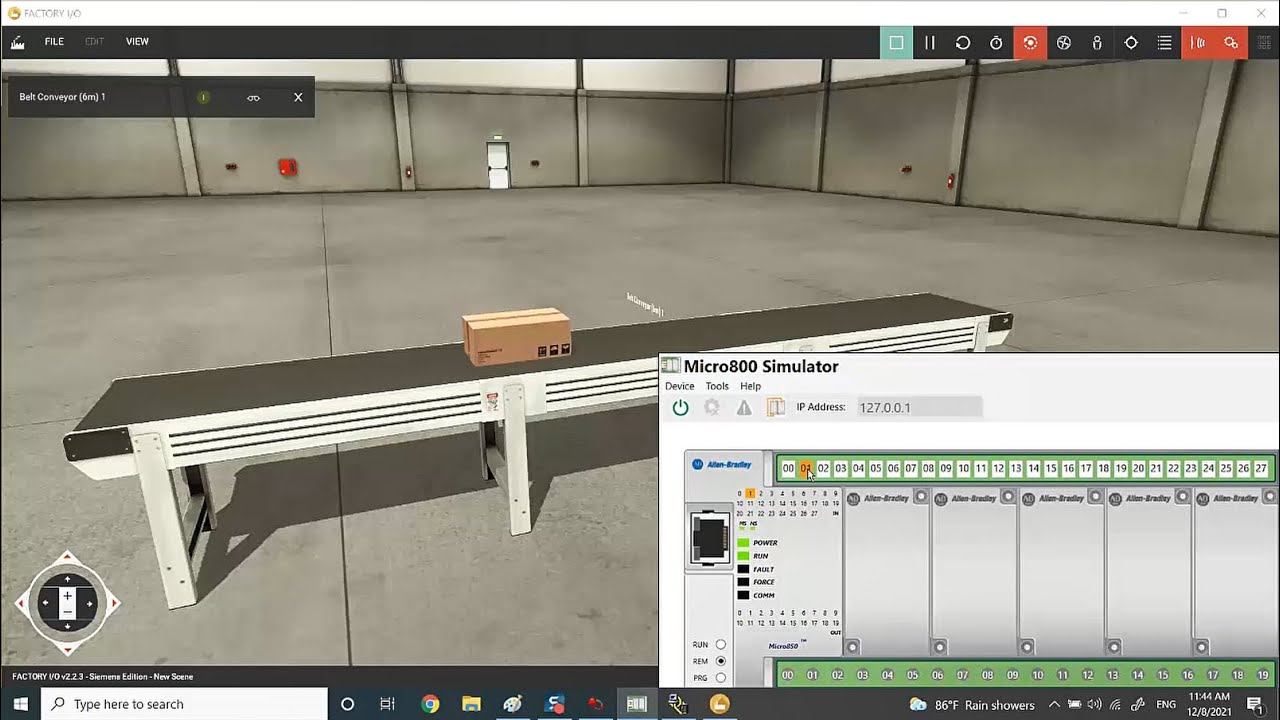Toggle simulator input 27
The image size is (1280, 720).
click(x=1261, y=468)
